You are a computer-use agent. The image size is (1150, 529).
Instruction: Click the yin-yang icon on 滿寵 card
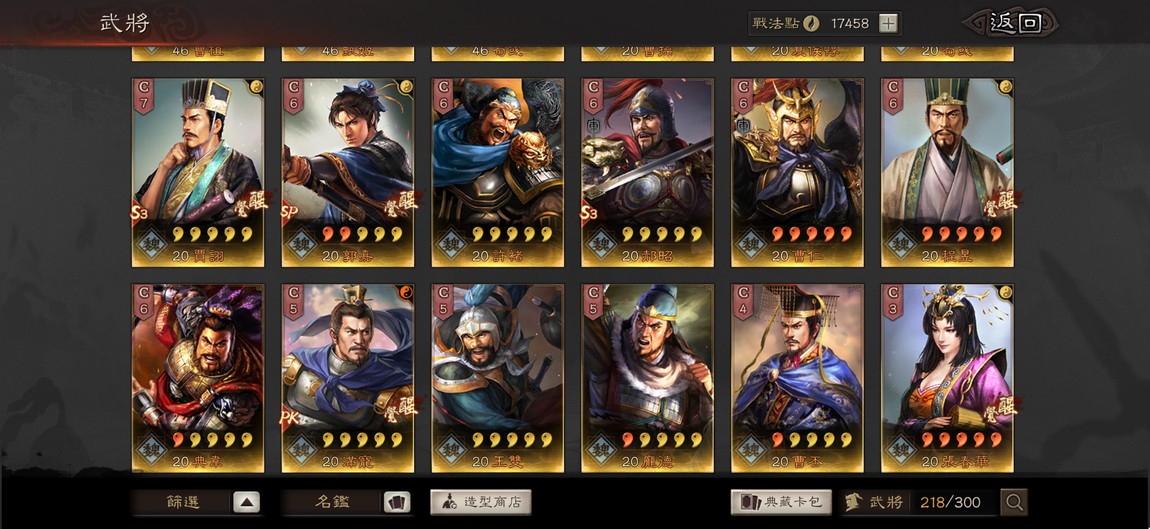[406, 292]
